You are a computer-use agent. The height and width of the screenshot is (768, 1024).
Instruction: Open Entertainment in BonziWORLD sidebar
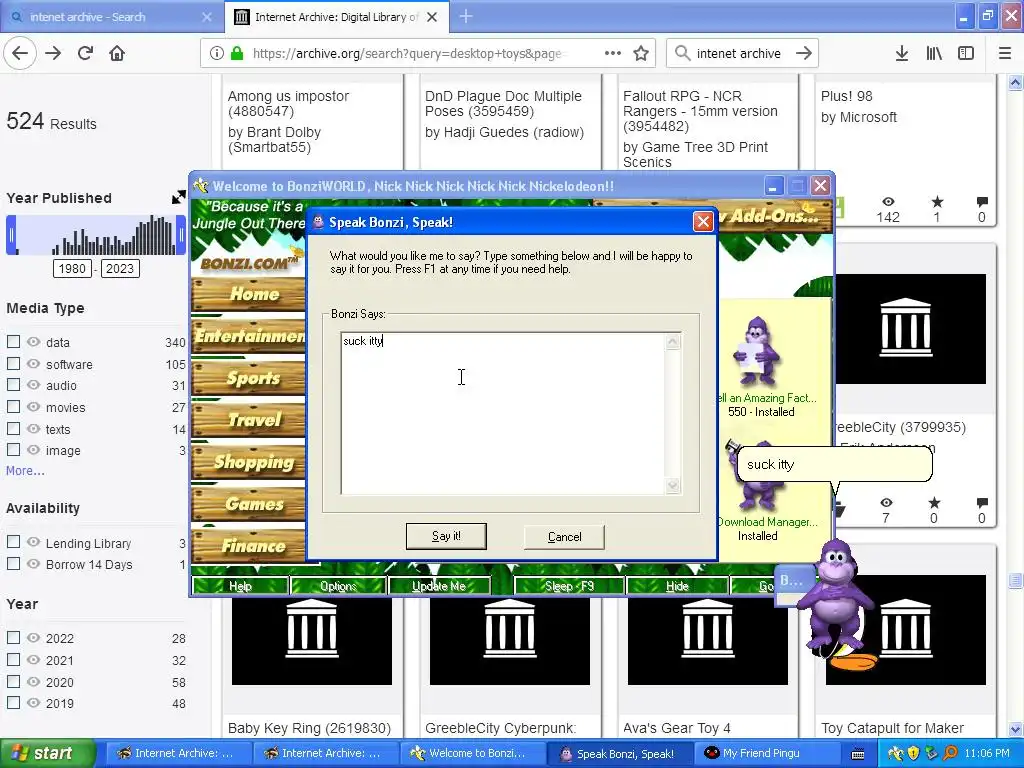pos(248,336)
